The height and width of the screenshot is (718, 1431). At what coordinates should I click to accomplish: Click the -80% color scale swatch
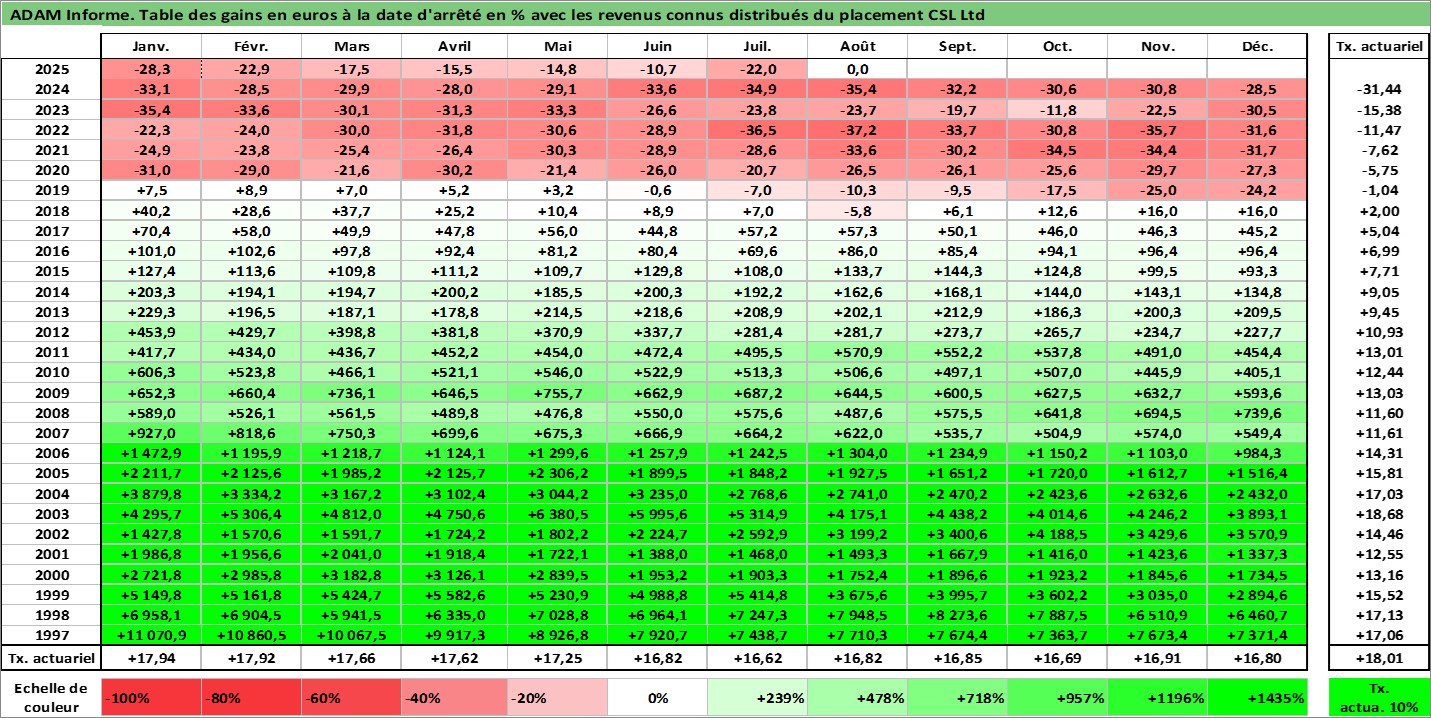click(x=252, y=698)
